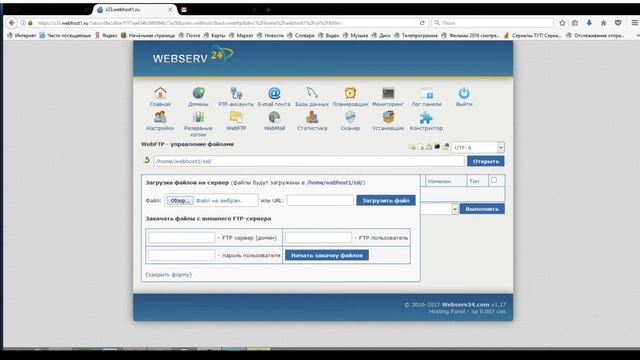Open the WebMail icon
Viewport: 640px width, 360px height.
(x=274, y=118)
